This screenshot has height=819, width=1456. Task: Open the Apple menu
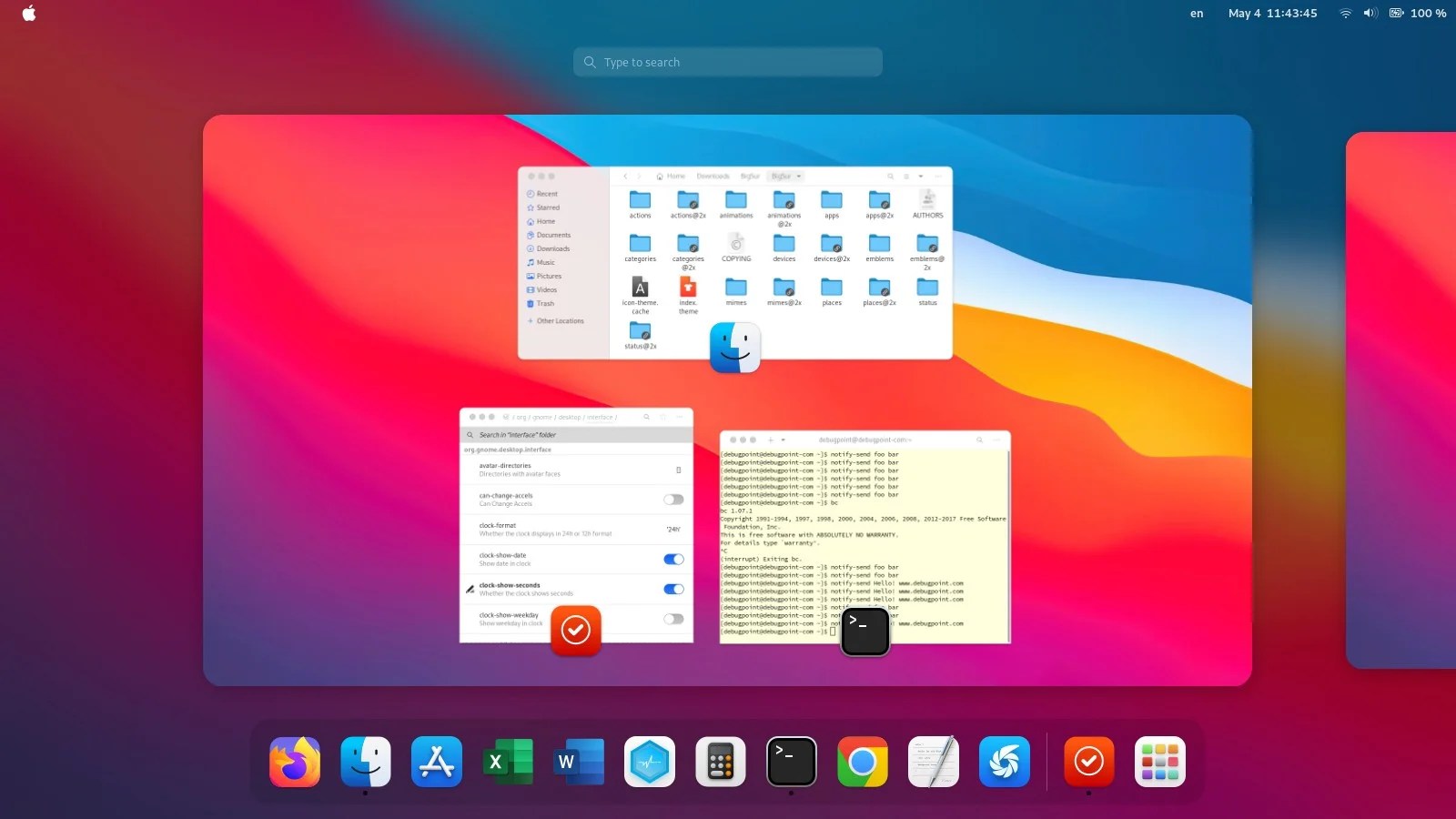pyautogui.click(x=27, y=13)
